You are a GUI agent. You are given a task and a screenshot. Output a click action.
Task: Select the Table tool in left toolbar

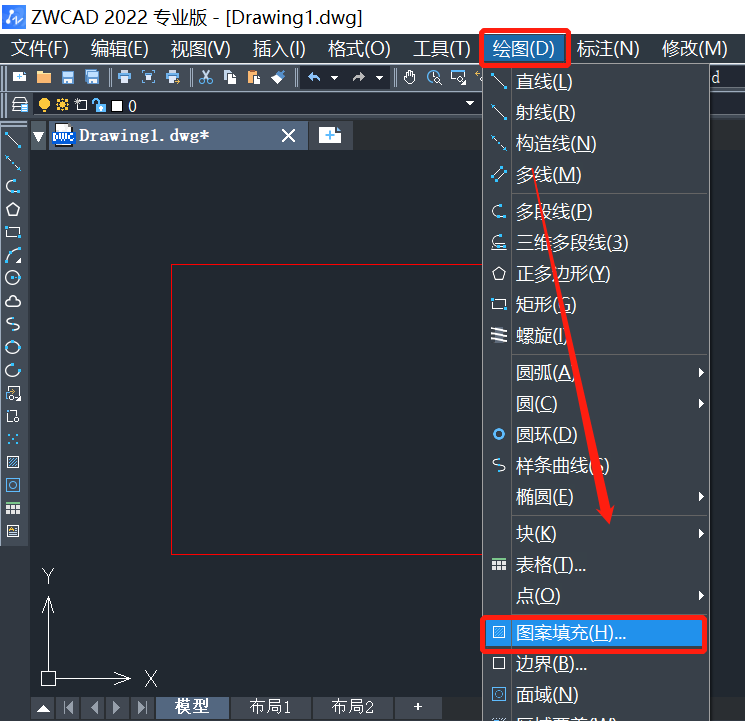[x=13, y=509]
